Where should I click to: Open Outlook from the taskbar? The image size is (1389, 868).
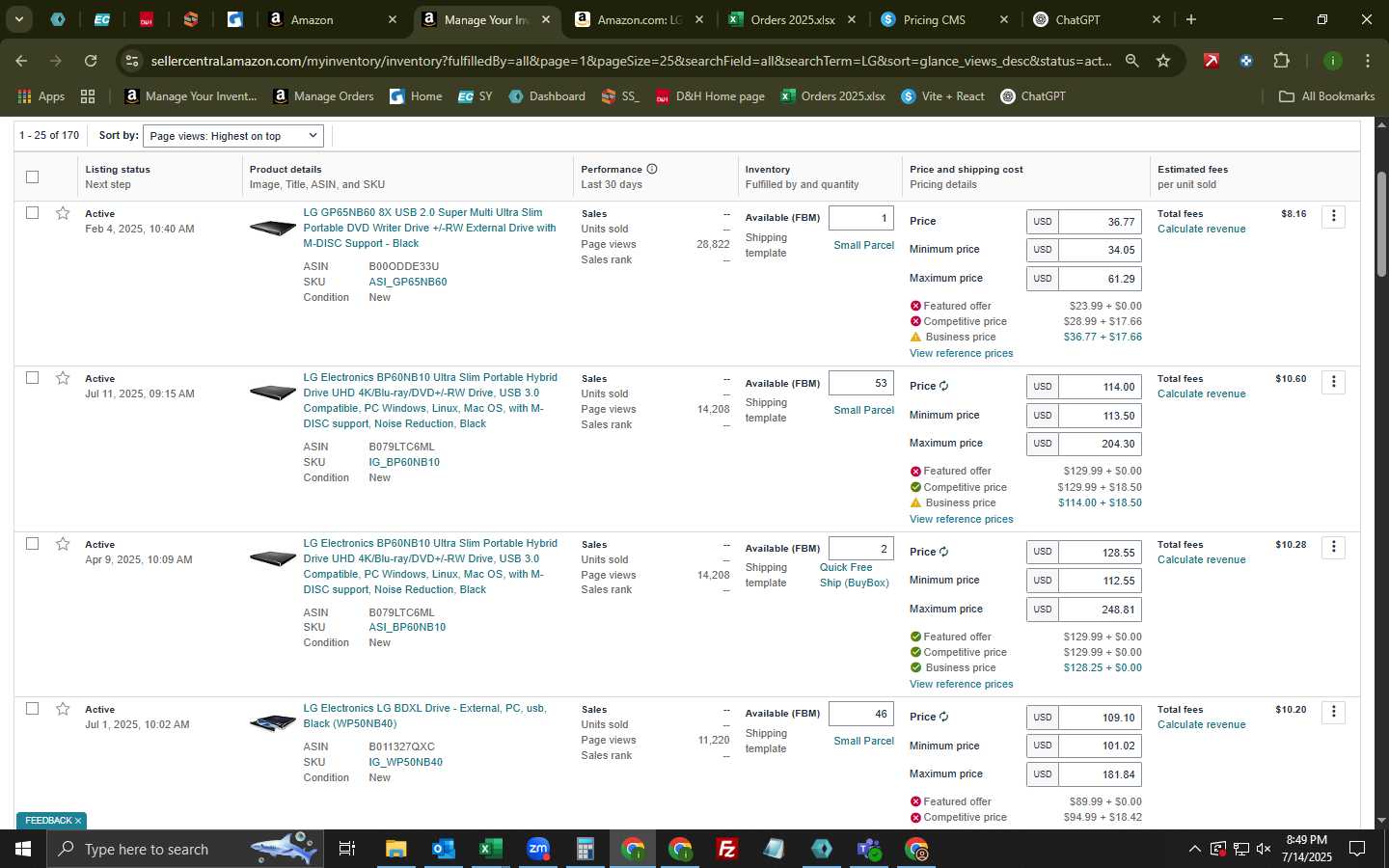tap(443, 849)
